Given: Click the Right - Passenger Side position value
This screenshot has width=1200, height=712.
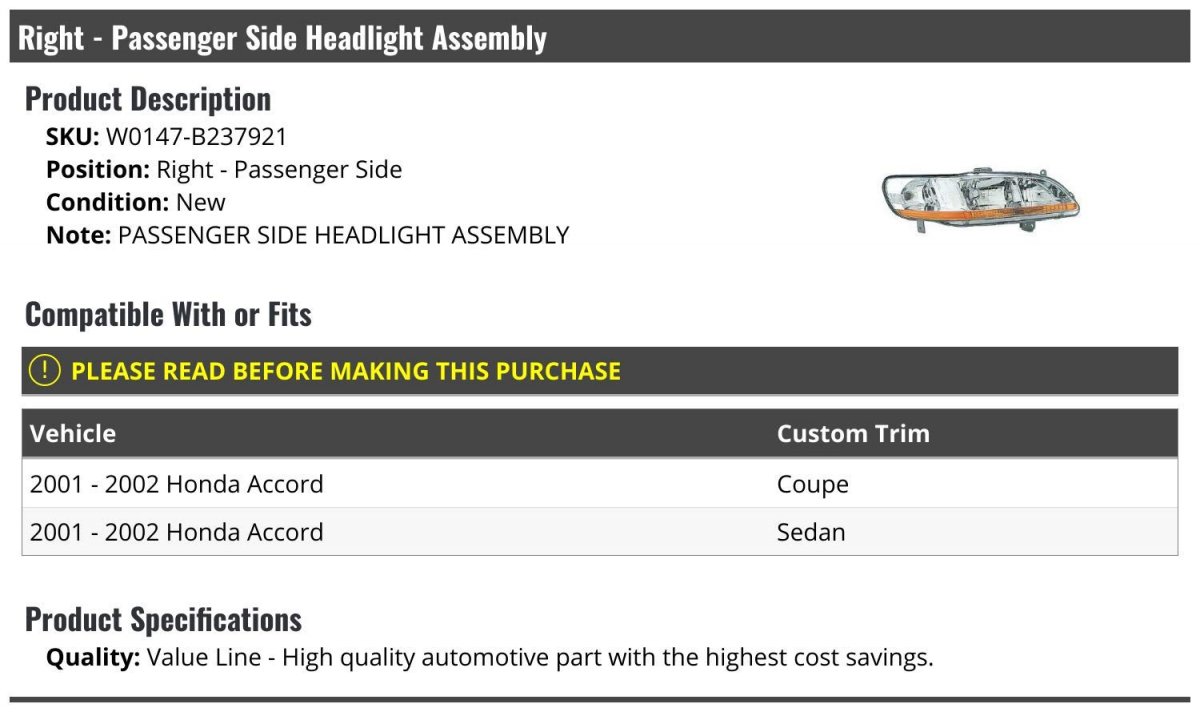Looking at the screenshot, I should [279, 170].
